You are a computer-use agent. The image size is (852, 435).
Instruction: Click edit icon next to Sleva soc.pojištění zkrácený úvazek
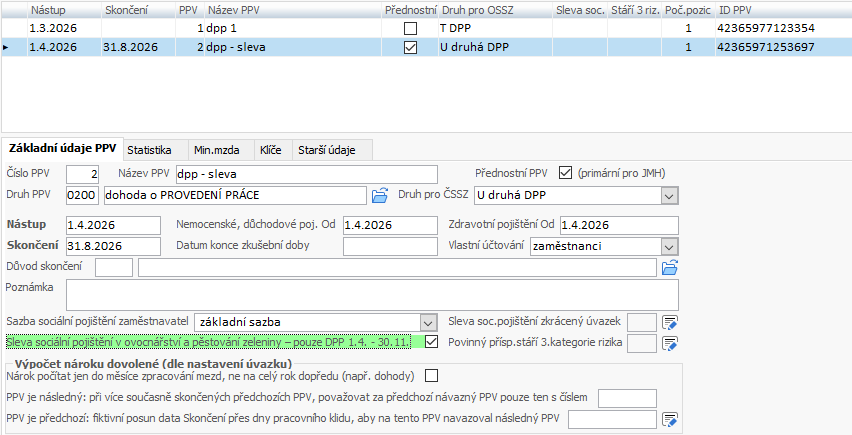pos(670,321)
